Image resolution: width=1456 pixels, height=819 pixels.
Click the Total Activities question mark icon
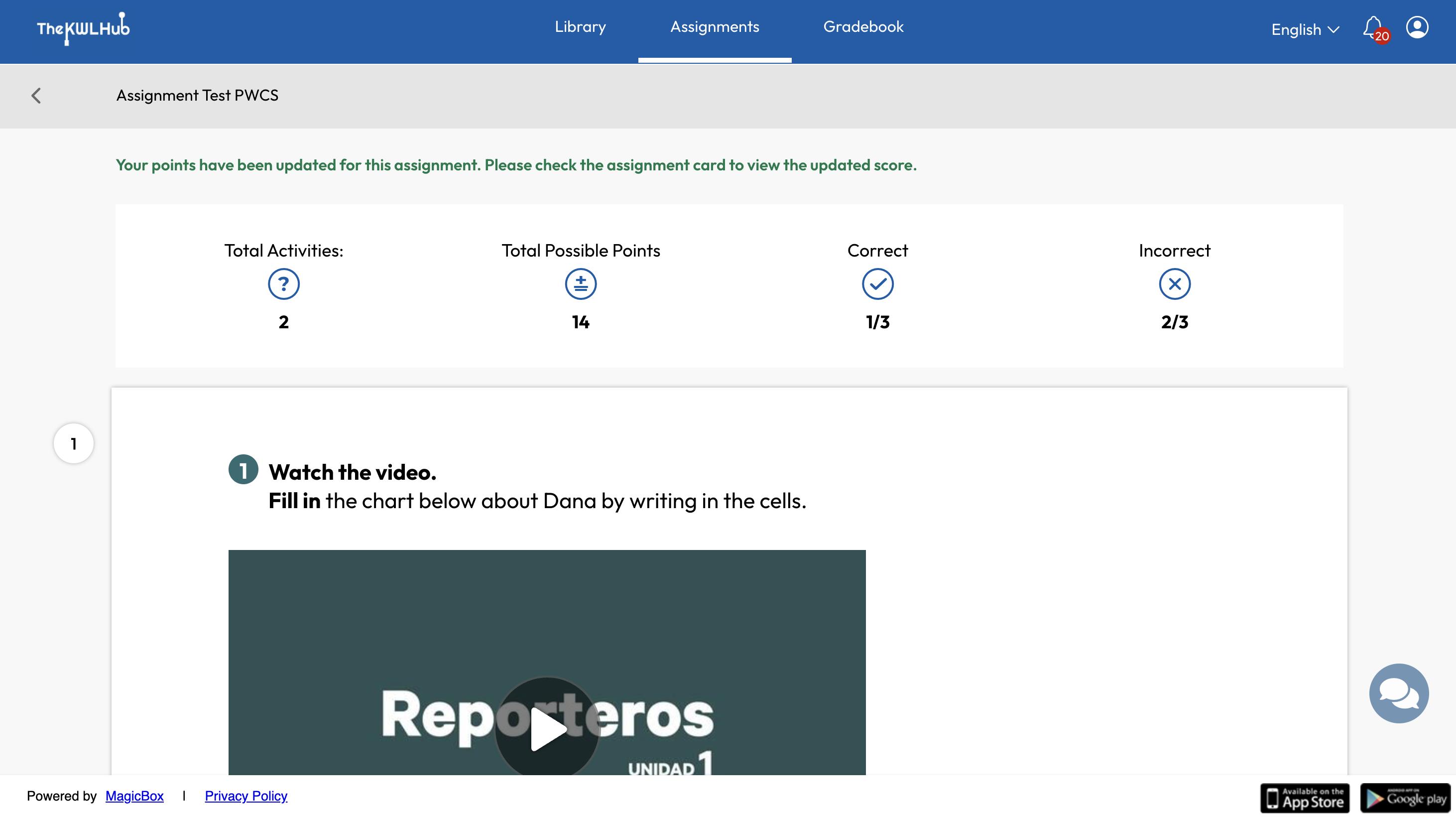(x=284, y=284)
